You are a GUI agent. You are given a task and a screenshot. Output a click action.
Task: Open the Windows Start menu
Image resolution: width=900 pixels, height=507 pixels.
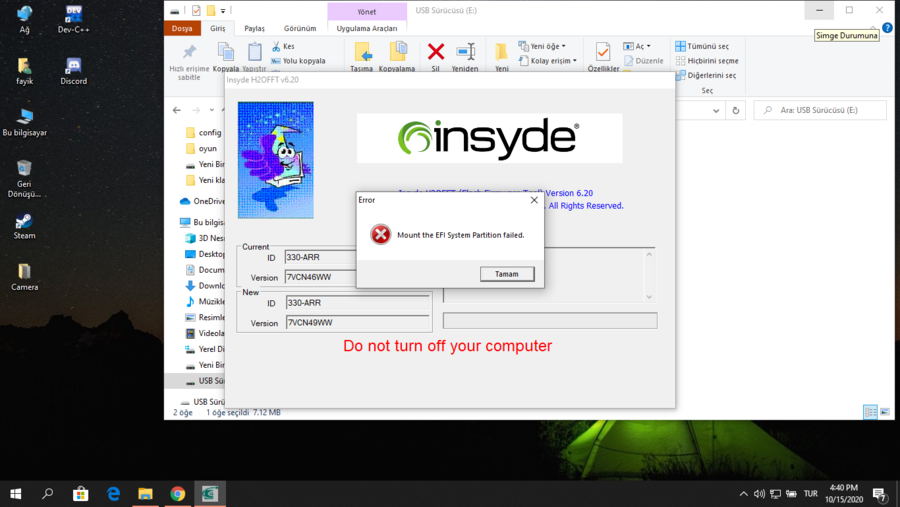(x=16, y=494)
